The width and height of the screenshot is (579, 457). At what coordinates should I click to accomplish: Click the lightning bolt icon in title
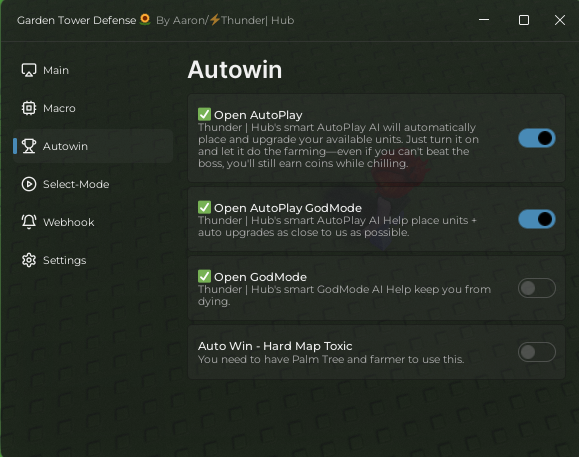[215, 20]
